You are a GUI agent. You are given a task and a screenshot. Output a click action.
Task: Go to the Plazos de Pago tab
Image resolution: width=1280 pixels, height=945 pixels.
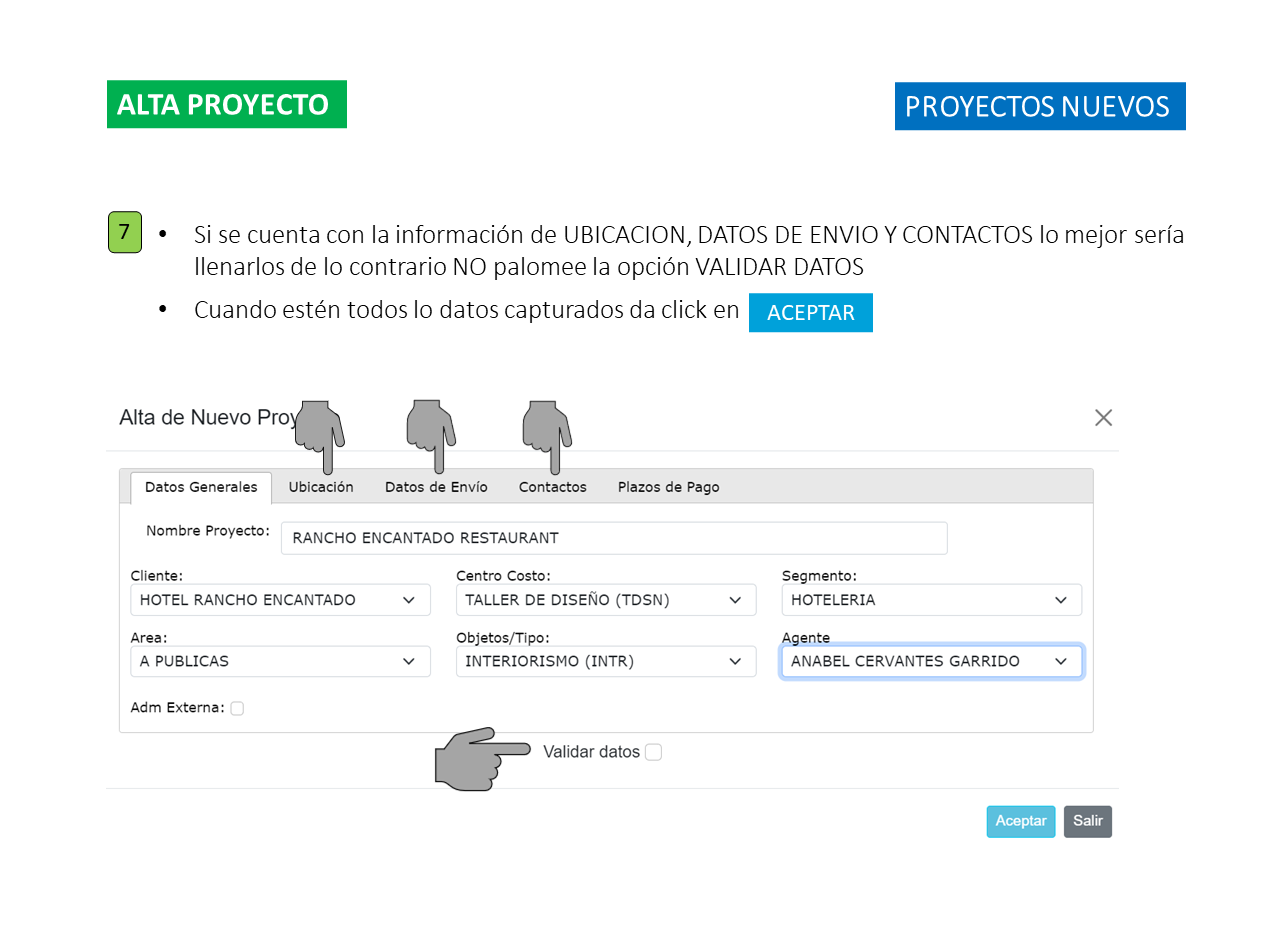point(668,487)
